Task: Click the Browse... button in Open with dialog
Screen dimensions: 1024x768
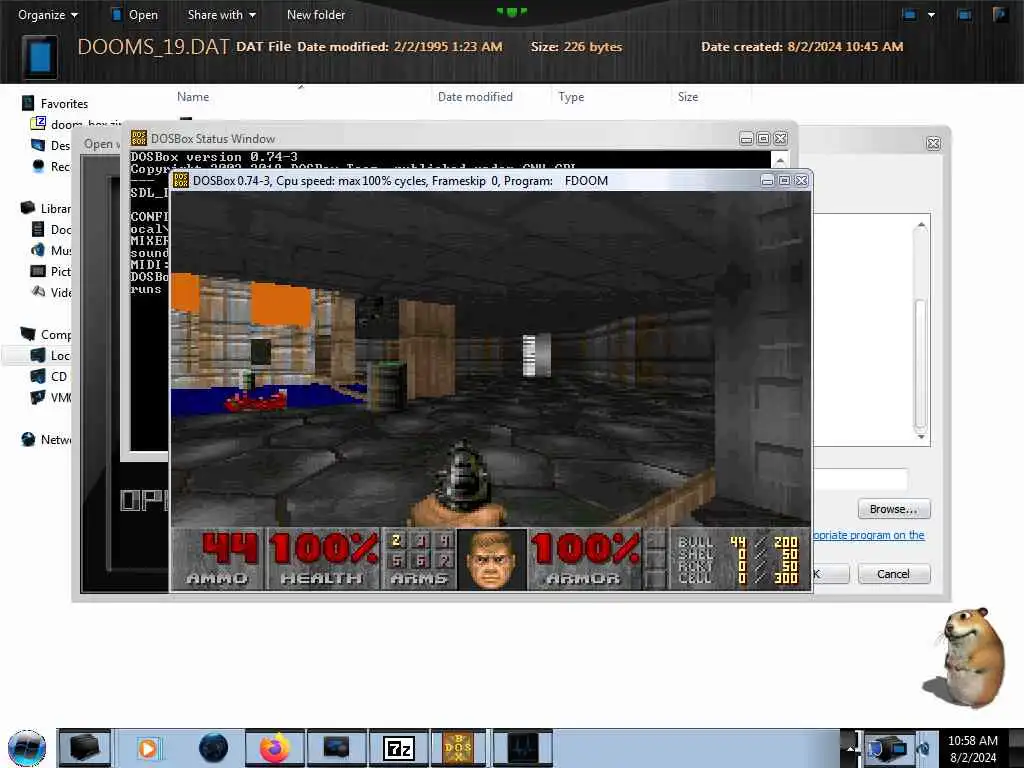Action: coord(893,509)
